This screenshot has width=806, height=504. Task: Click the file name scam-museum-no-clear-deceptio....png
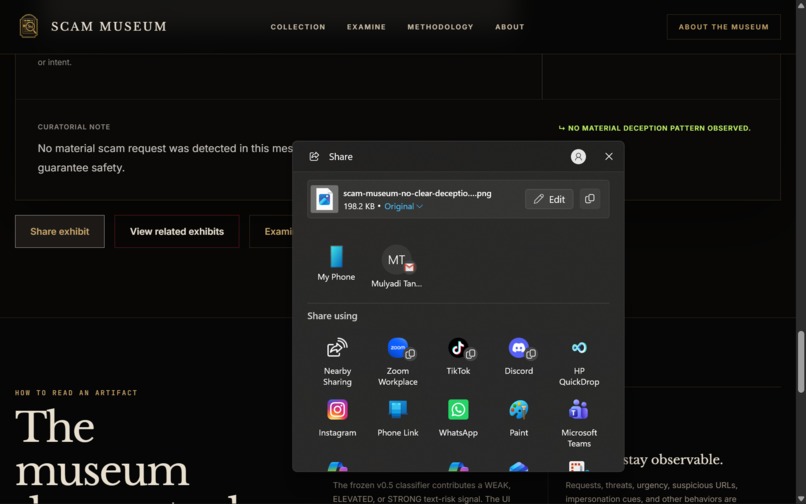pyautogui.click(x=417, y=193)
